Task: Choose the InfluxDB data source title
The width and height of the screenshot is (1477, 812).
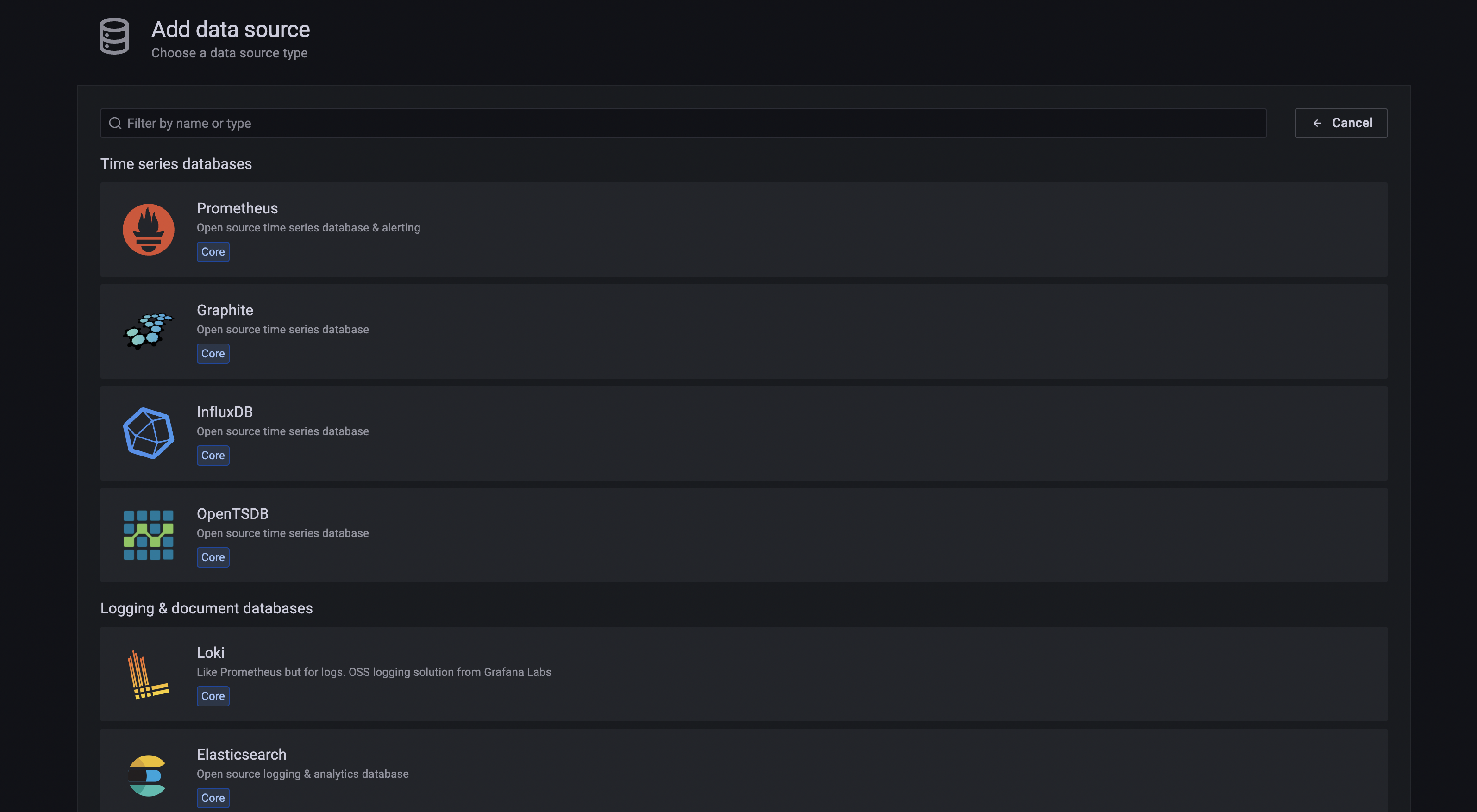Action: click(x=225, y=412)
